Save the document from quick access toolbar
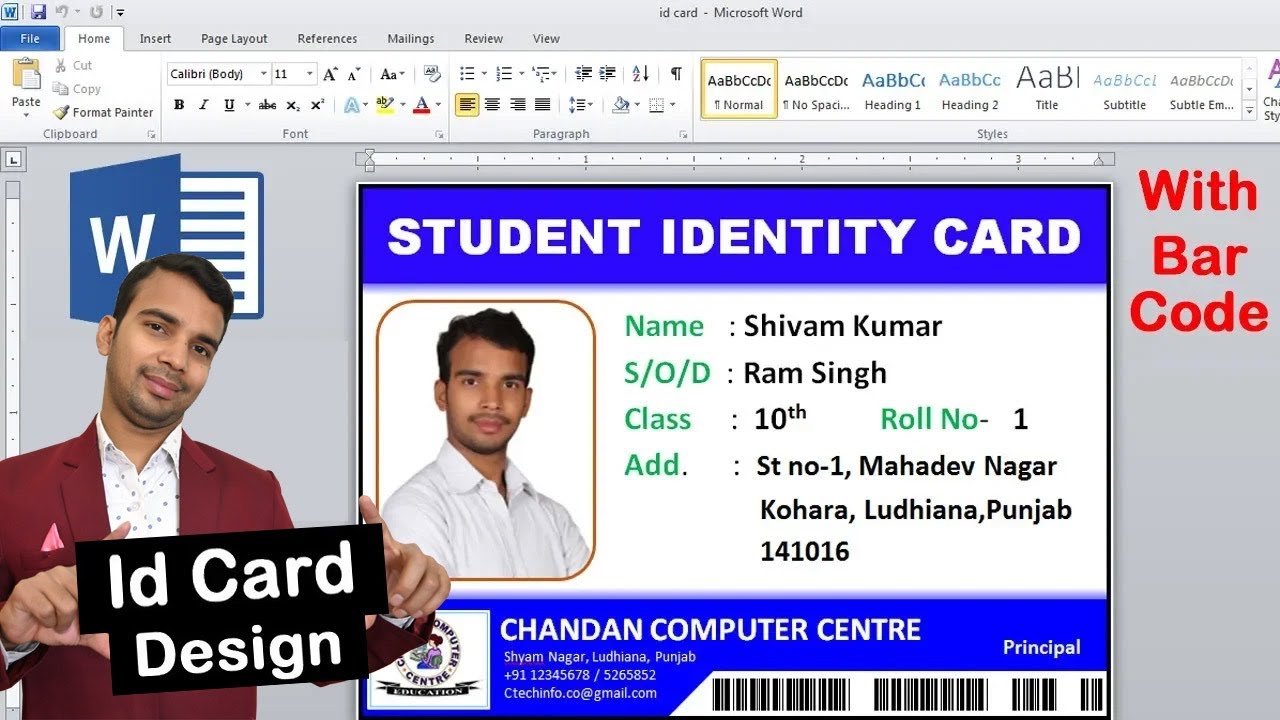1280x720 pixels. (x=38, y=13)
